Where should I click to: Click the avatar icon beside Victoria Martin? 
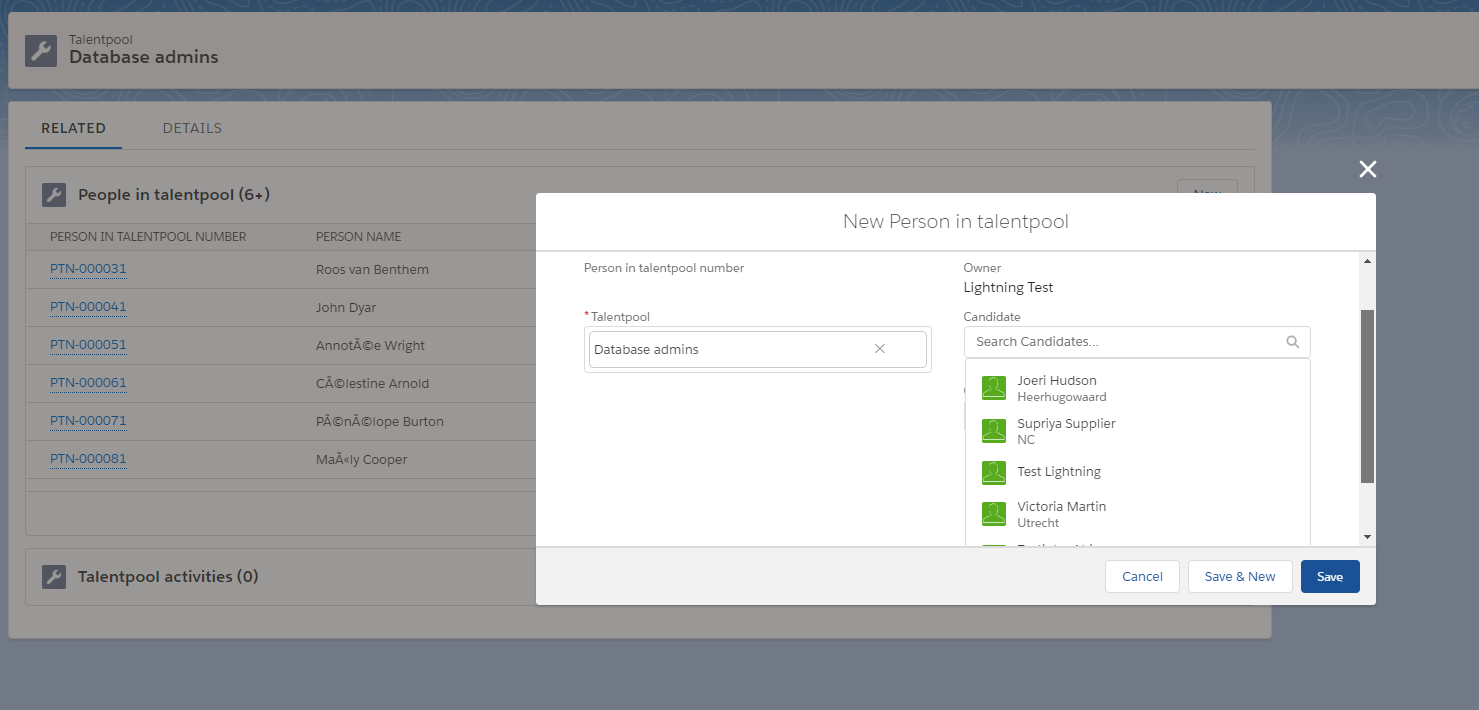pyautogui.click(x=994, y=514)
